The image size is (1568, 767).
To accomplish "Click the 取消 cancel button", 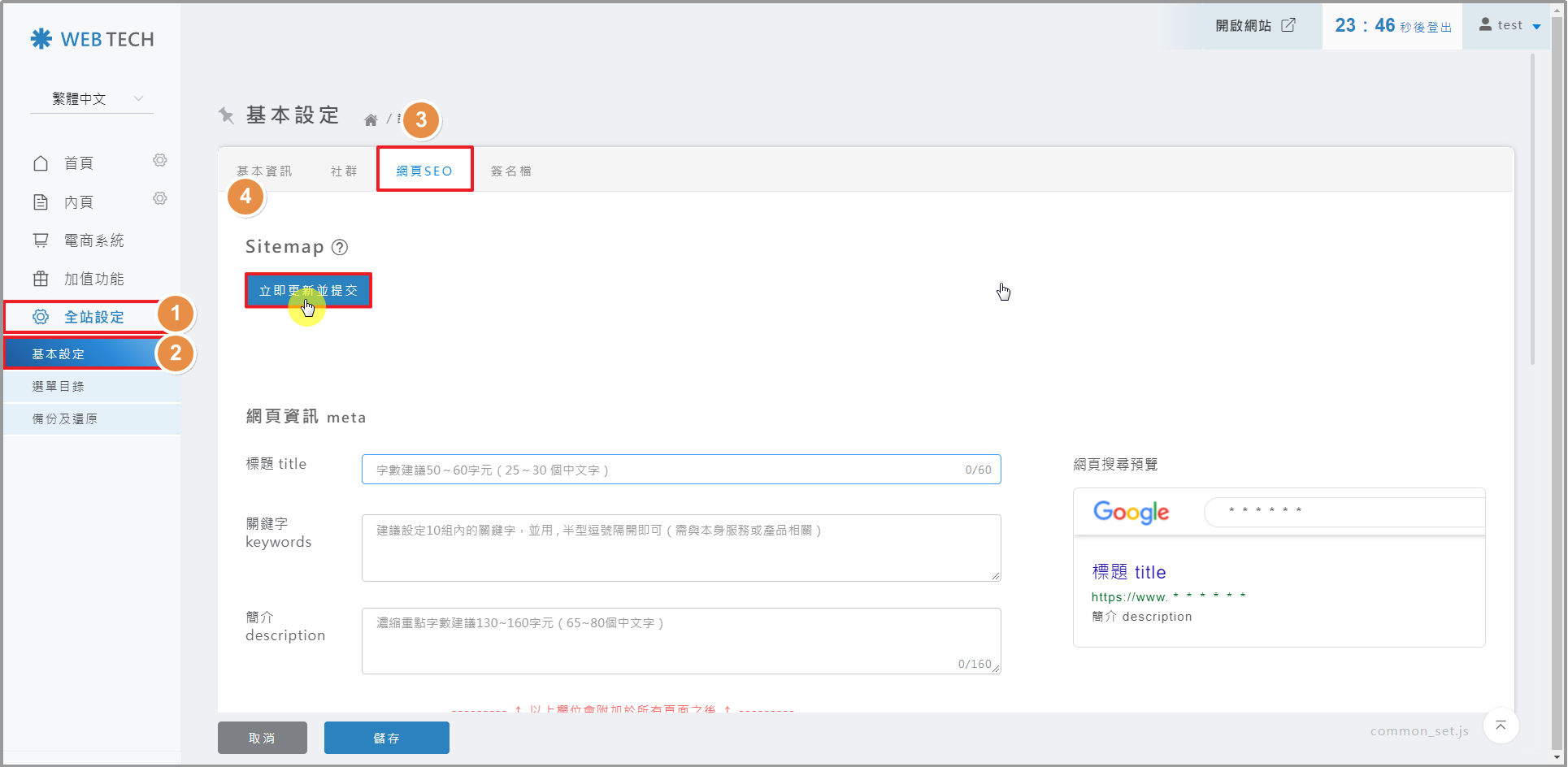I will (262, 738).
